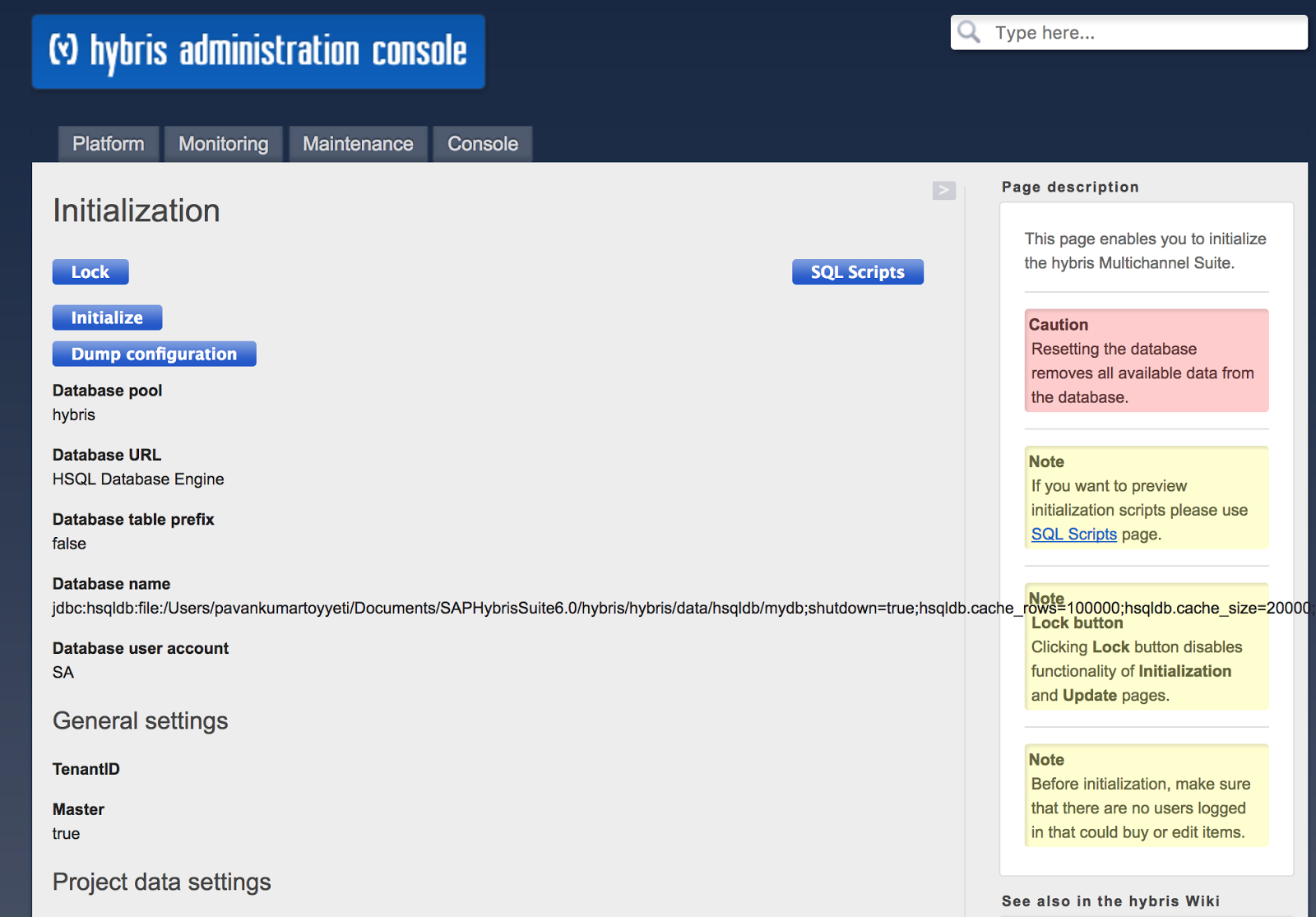Click the Initialization page heading
The width and height of the screenshot is (1316, 917).
click(136, 211)
